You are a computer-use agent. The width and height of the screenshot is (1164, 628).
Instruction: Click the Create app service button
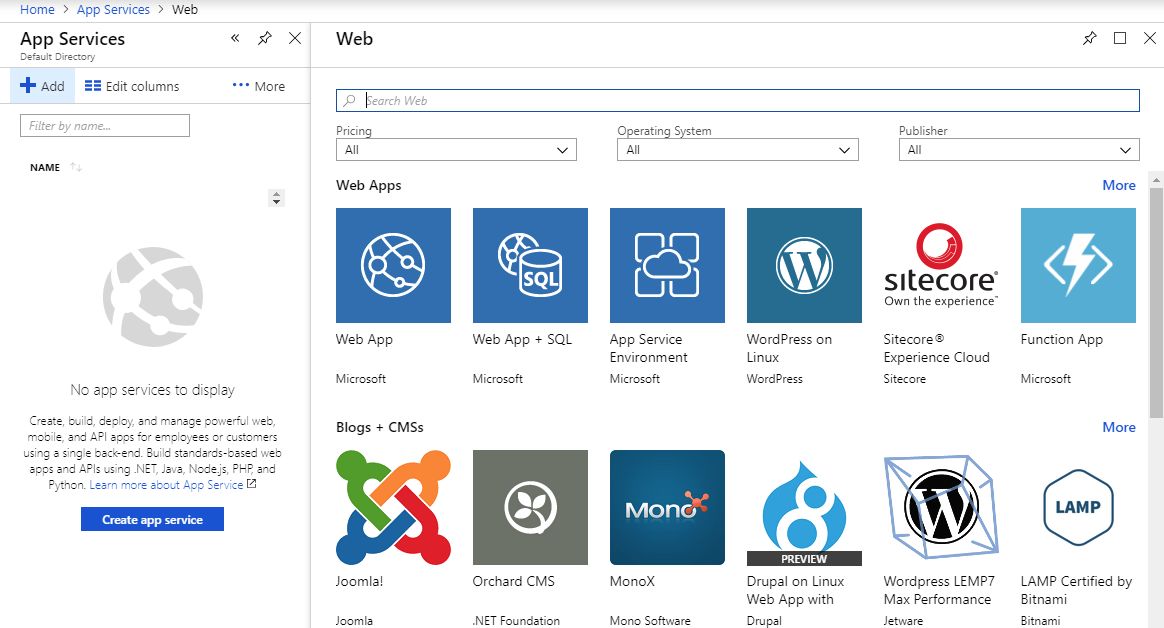pos(152,520)
